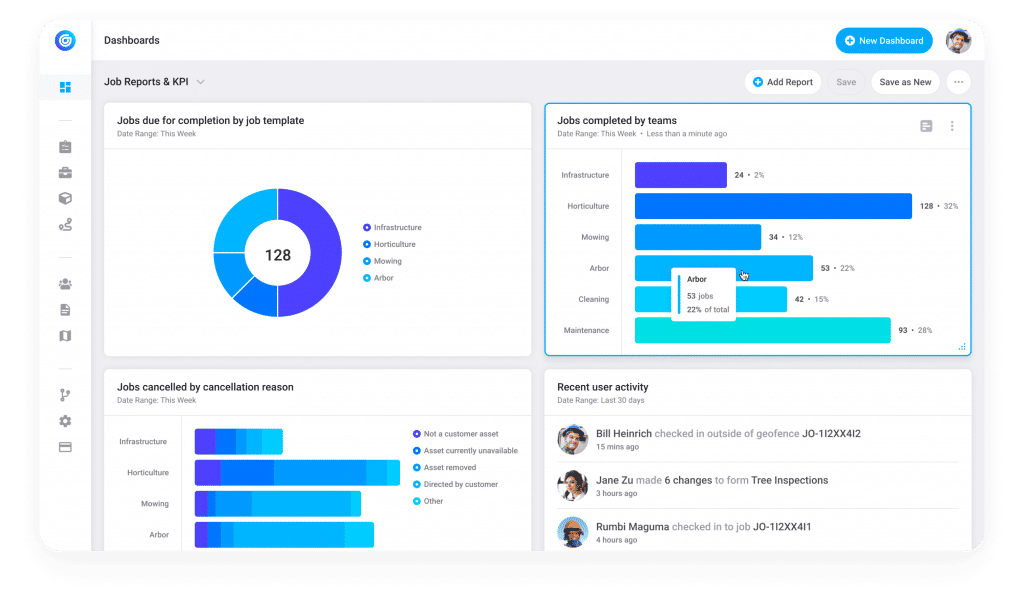Open the workflow branch icon in sidebar
Image resolution: width=1024 pixels, height=610 pixels.
coord(65,397)
